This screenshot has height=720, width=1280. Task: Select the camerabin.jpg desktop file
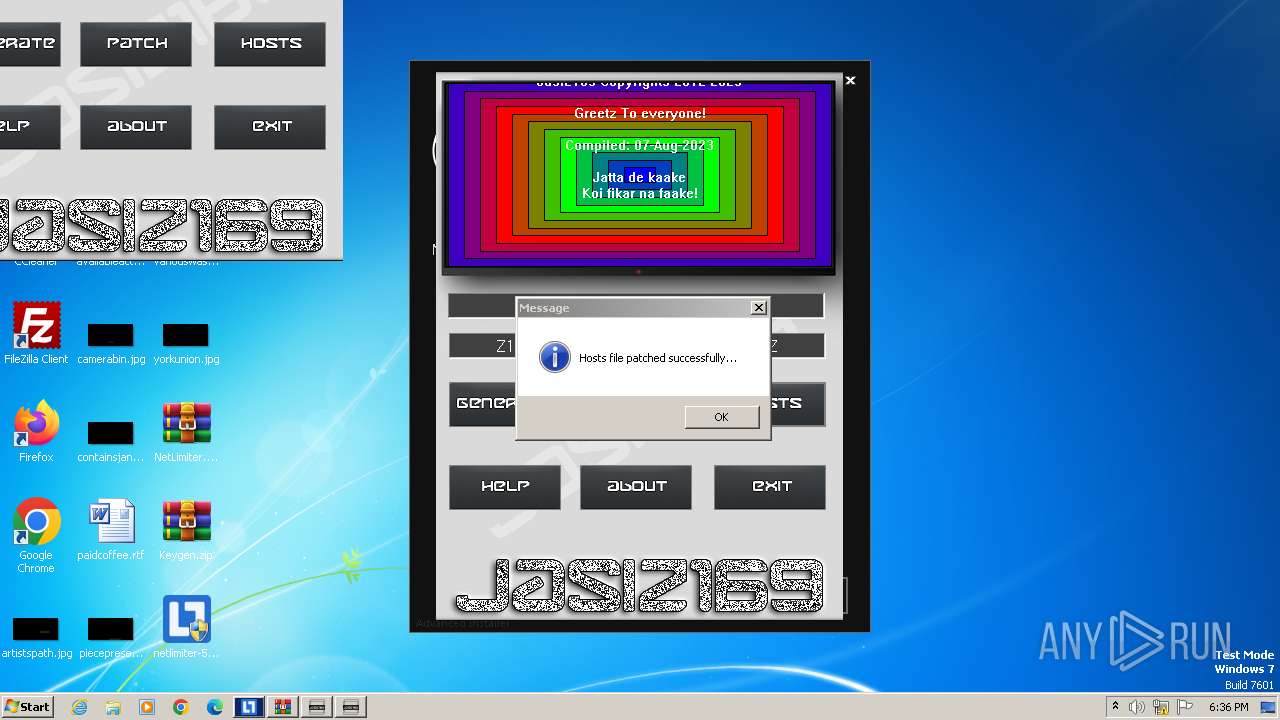tap(111, 342)
